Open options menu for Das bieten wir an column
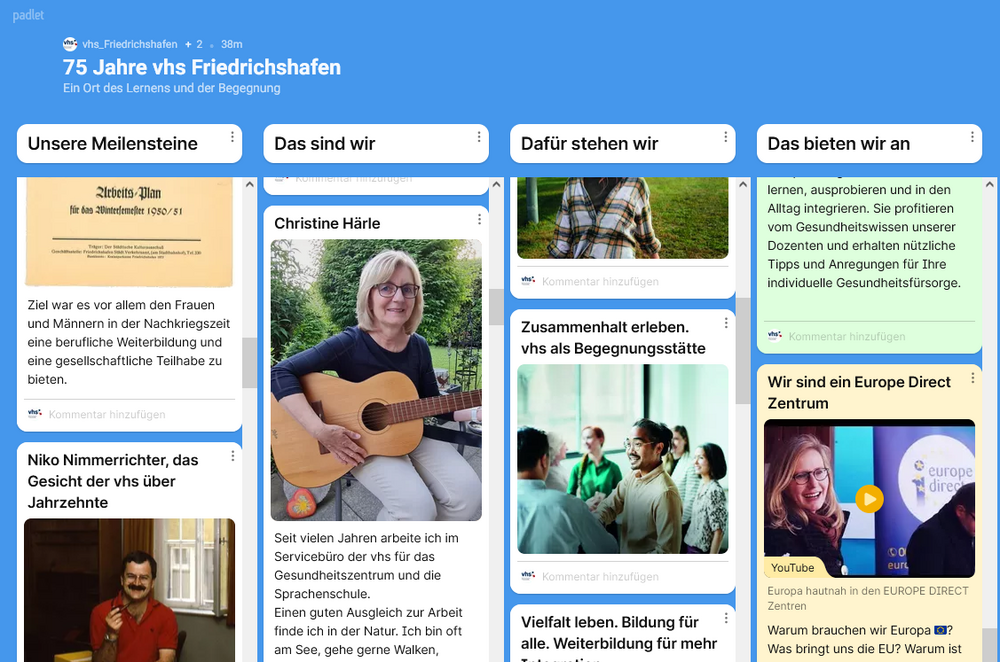This screenshot has height=662, width=1000. [972, 136]
